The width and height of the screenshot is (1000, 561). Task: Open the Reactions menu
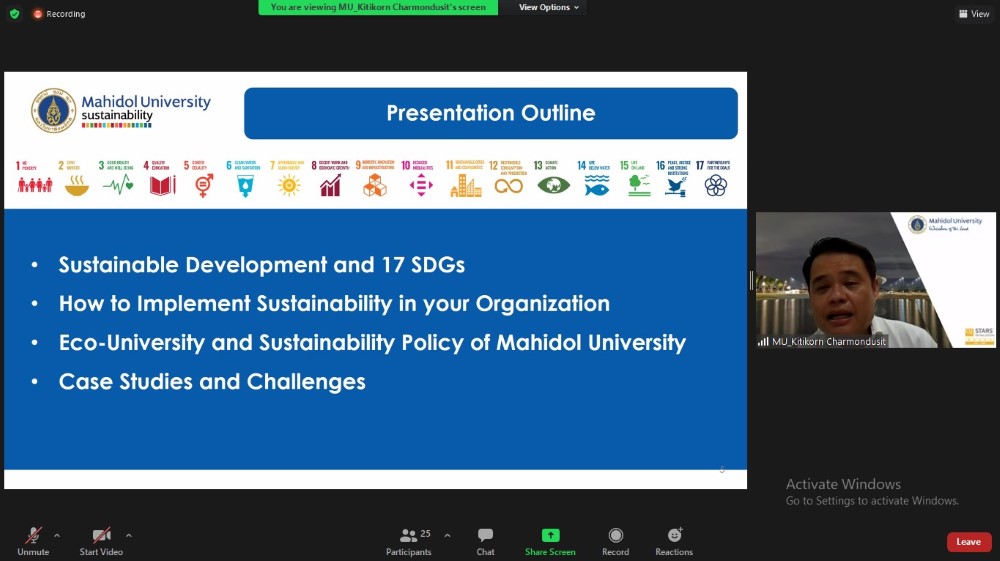point(674,541)
